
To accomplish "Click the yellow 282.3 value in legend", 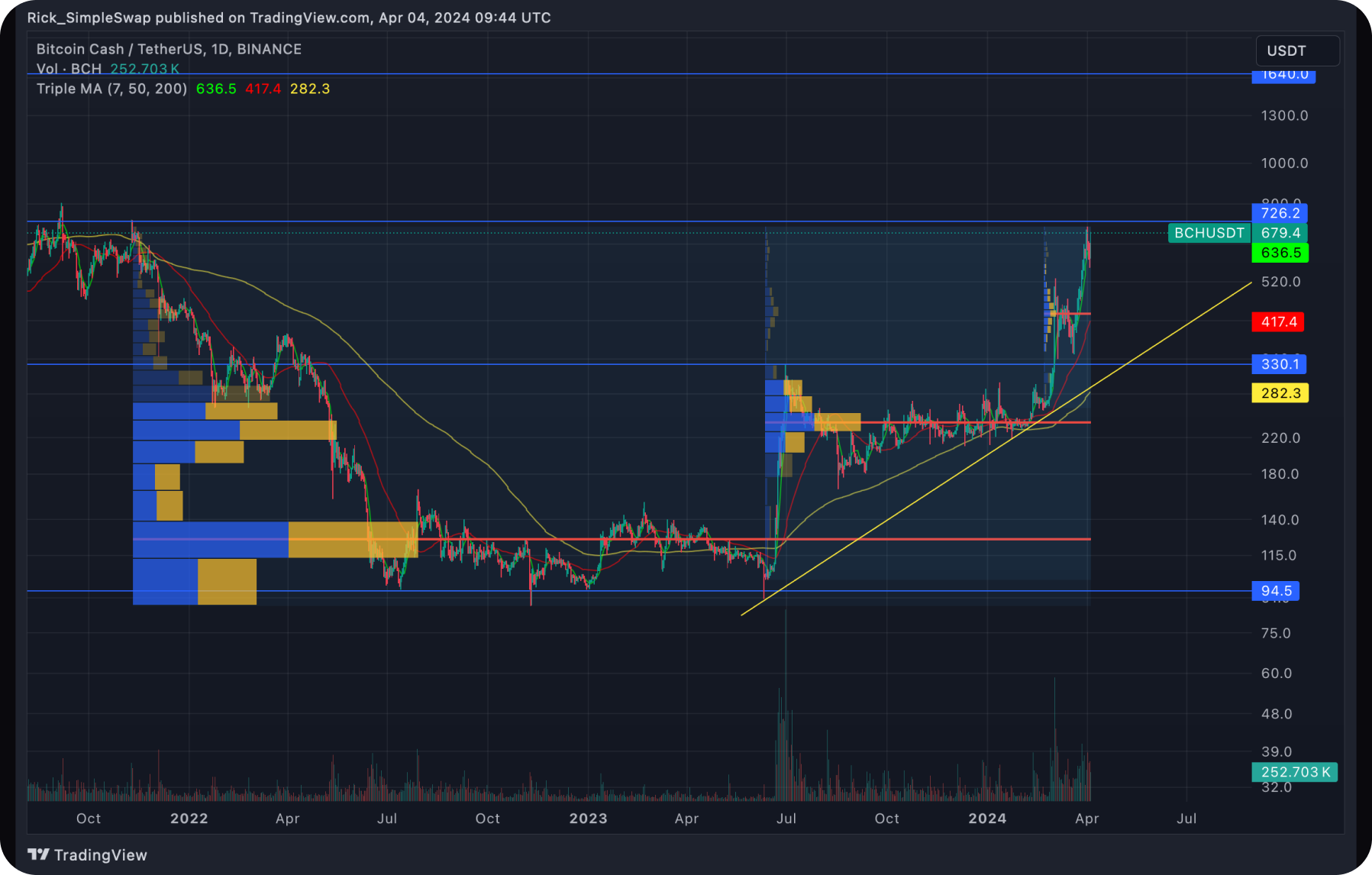I will click(x=309, y=89).
